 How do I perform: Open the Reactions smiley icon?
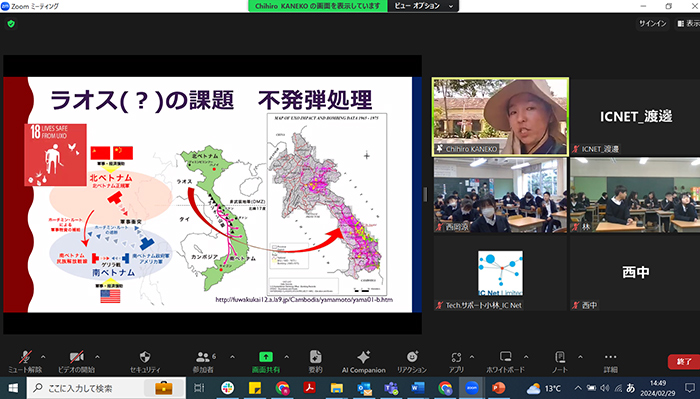(412, 357)
